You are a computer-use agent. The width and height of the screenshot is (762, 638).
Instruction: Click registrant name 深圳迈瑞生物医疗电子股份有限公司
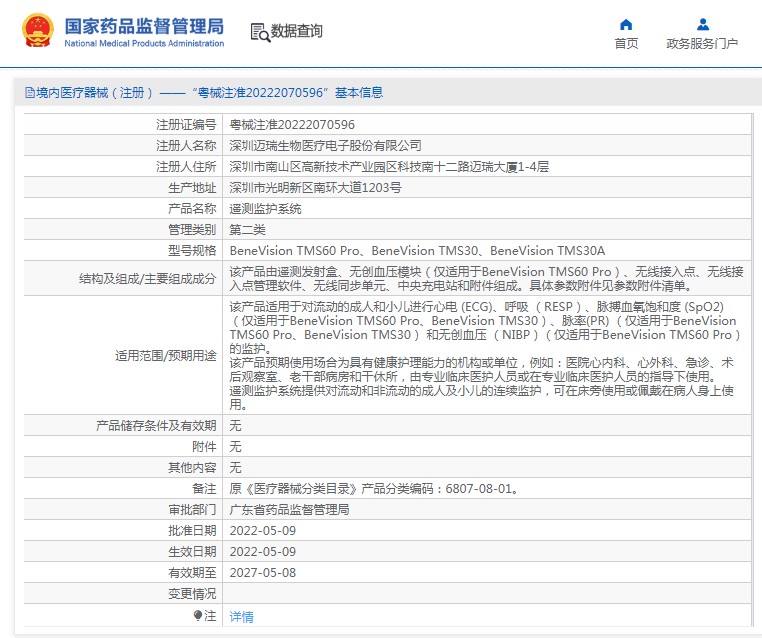tap(325, 146)
